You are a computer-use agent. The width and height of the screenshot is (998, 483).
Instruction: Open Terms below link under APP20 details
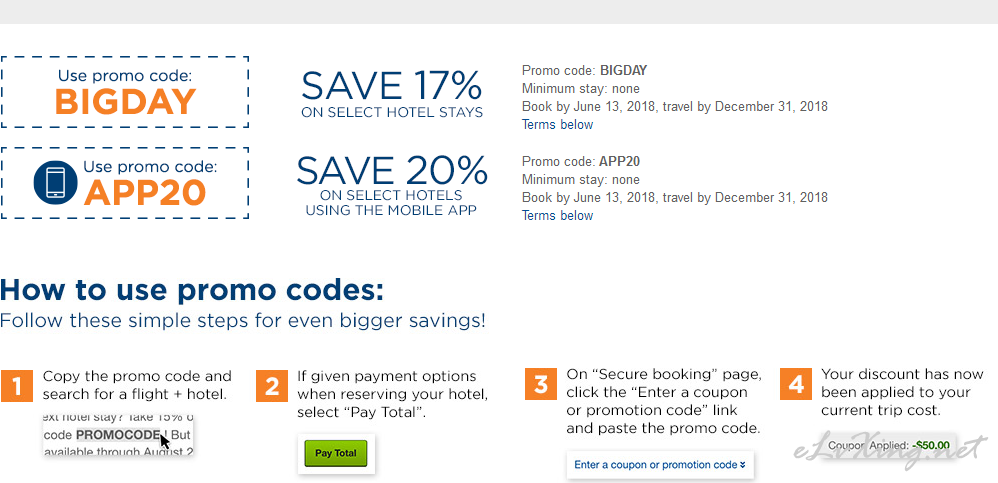557,216
